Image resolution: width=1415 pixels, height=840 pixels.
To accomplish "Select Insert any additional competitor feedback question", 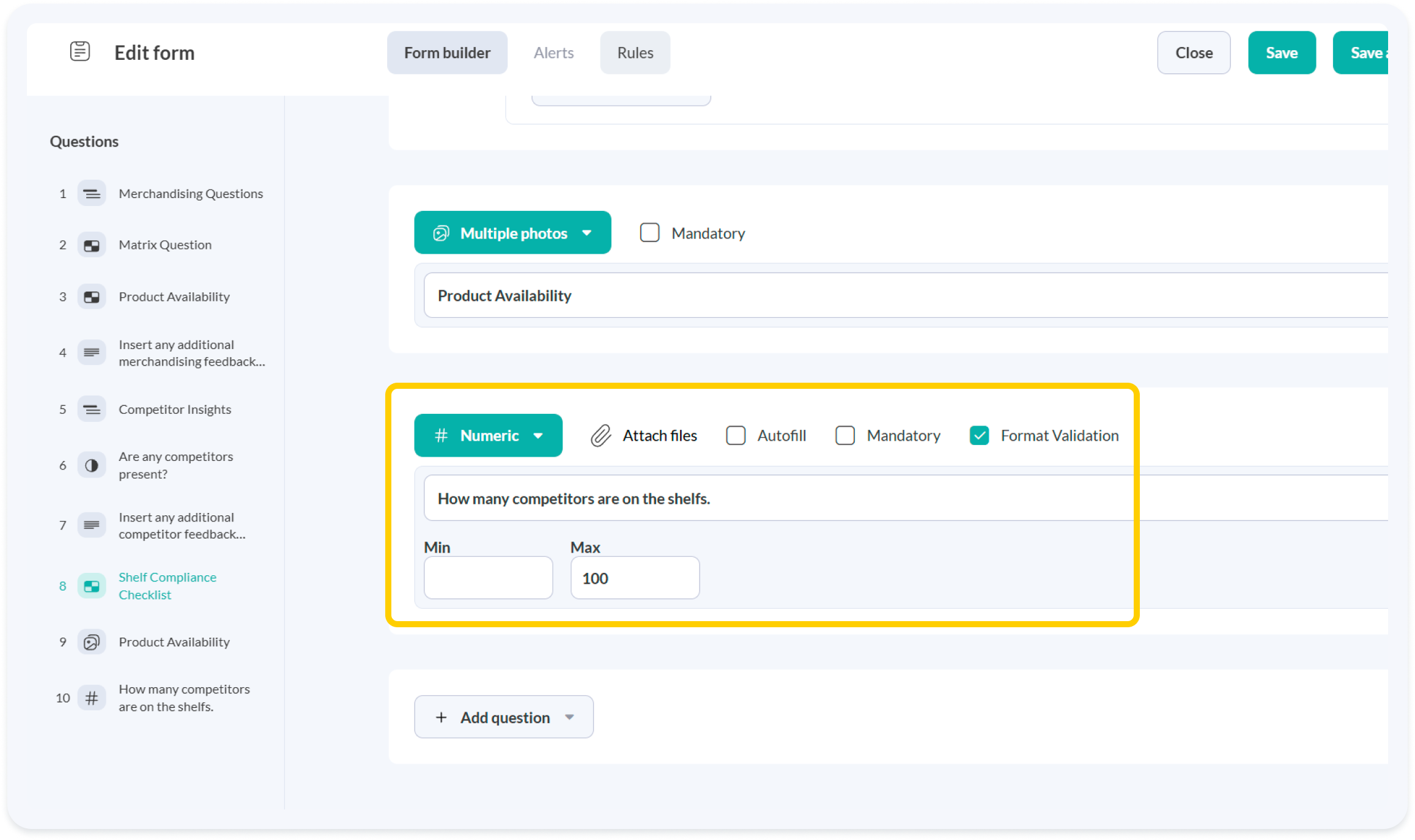I will coord(182,525).
